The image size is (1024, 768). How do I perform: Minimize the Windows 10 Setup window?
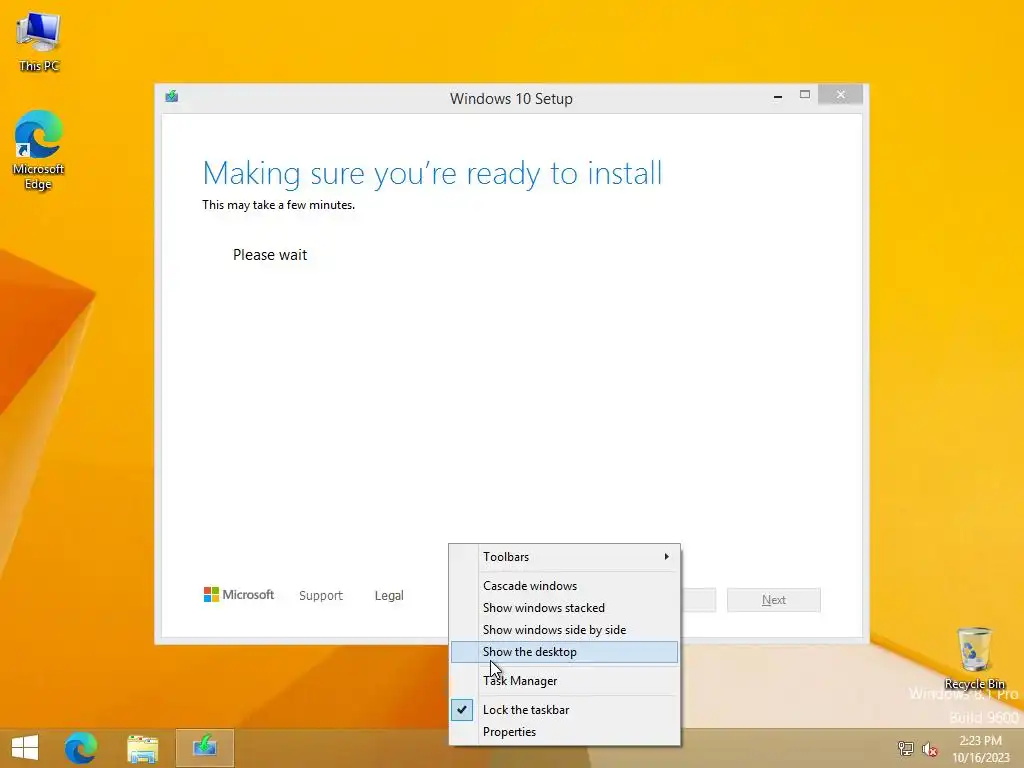pyautogui.click(x=778, y=96)
